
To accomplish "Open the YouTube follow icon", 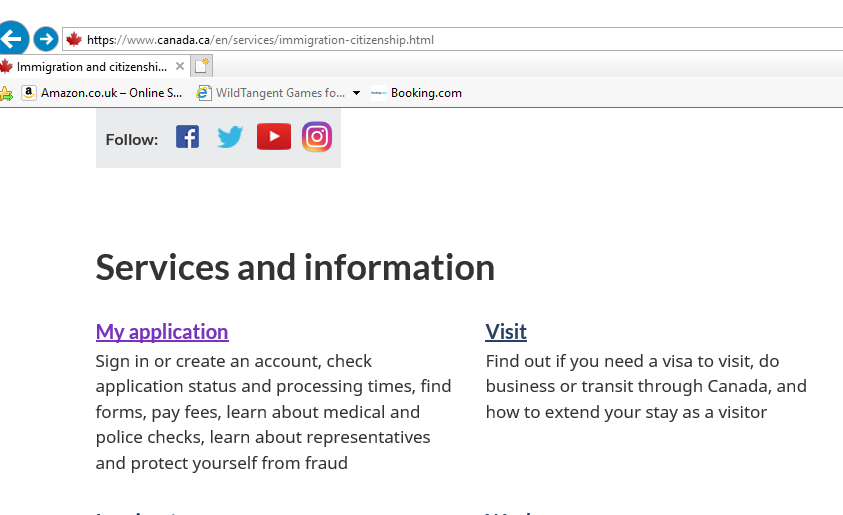I will [274, 137].
